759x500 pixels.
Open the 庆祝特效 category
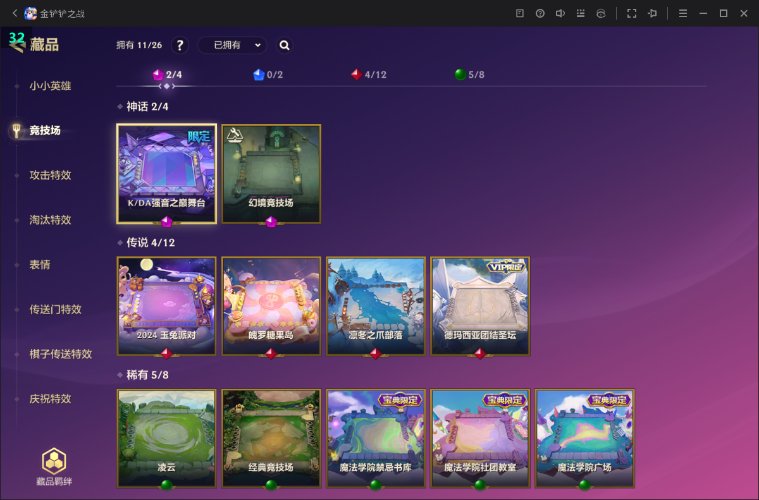(x=50, y=399)
